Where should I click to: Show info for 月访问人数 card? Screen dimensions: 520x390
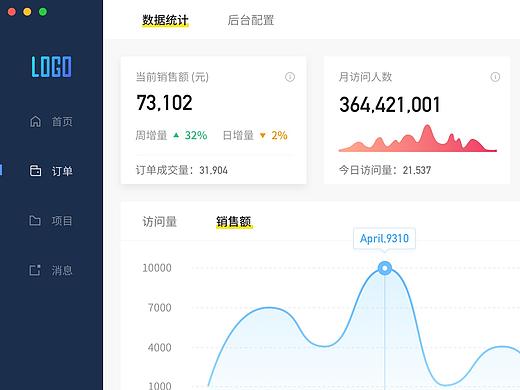[x=495, y=77]
